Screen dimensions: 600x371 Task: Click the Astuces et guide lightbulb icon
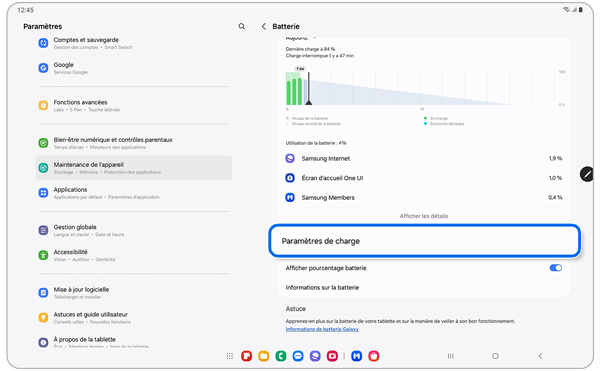pos(43,317)
